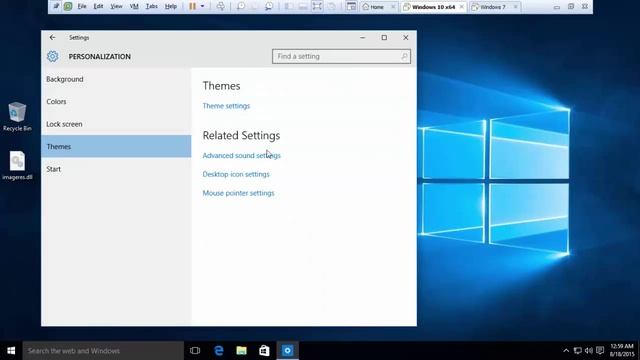Open the Windows Start button
640x360 pixels.
11,351
